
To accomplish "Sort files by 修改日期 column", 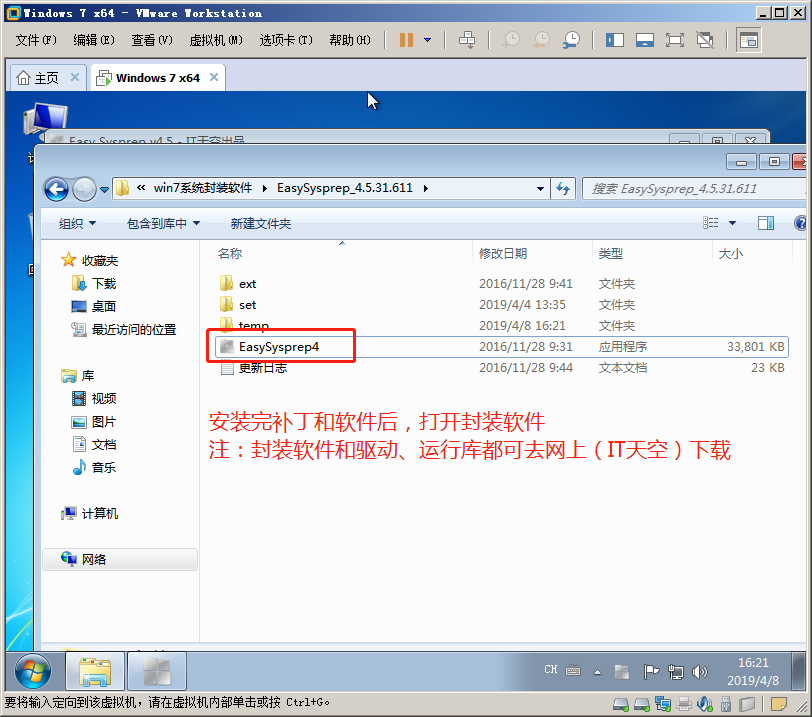I will (x=502, y=254).
